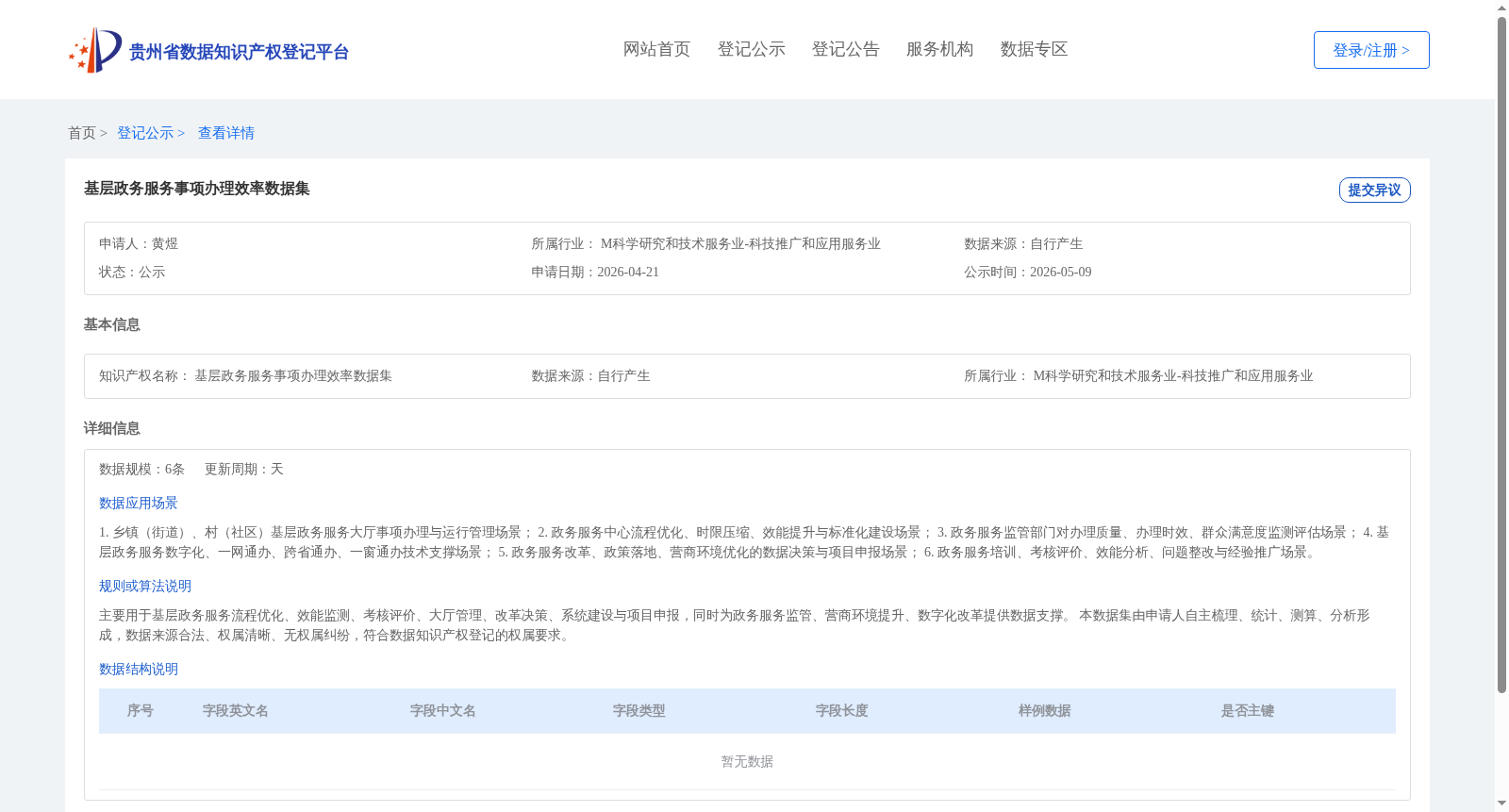Click the 是否主键 column header
Viewport: 1509px width, 812px height.
(1248, 710)
